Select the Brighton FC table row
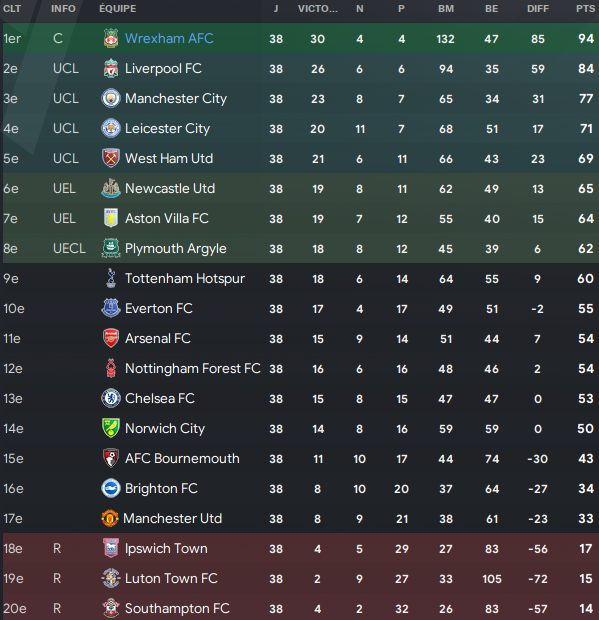The height and width of the screenshot is (620, 599). point(299,489)
